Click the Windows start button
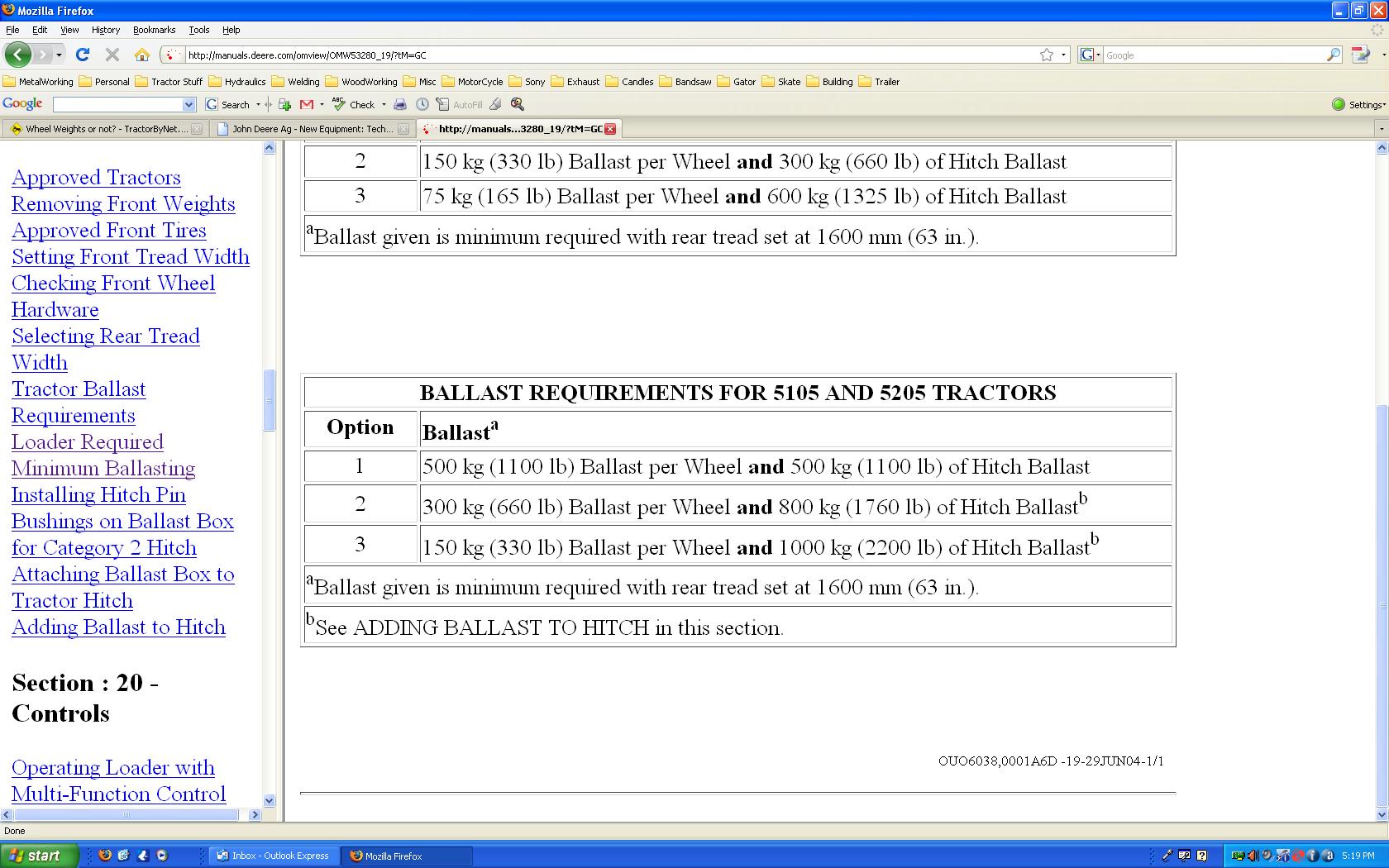This screenshot has height=868, width=1389. point(40,856)
